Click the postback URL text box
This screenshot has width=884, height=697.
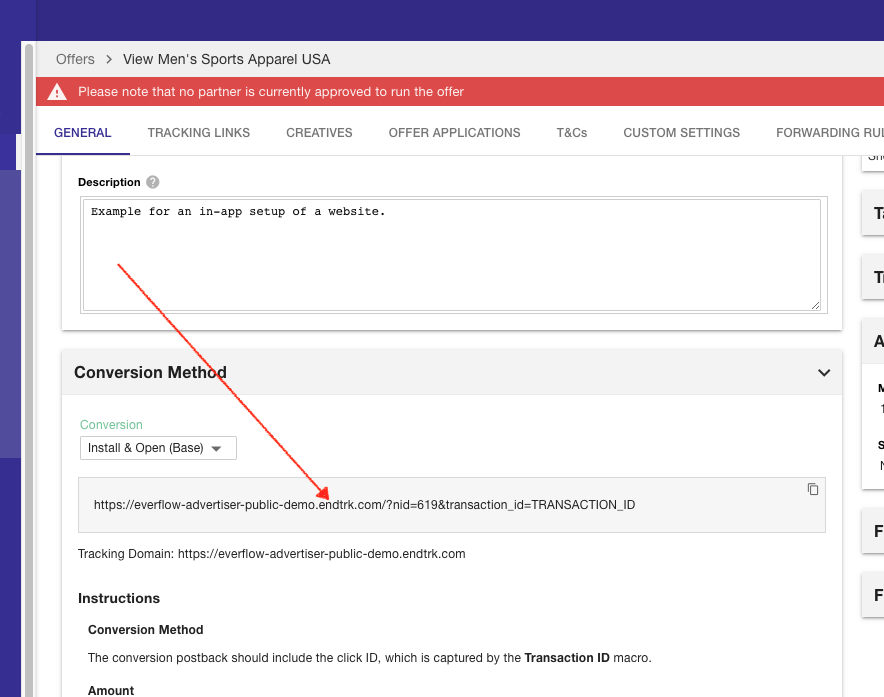pyautogui.click(x=450, y=505)
